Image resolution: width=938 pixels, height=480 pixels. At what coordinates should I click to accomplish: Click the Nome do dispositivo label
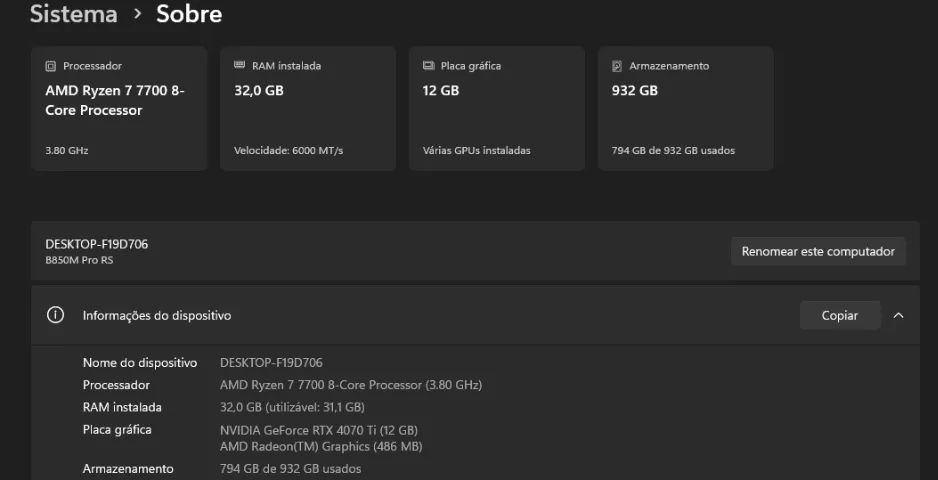point(140,363)
